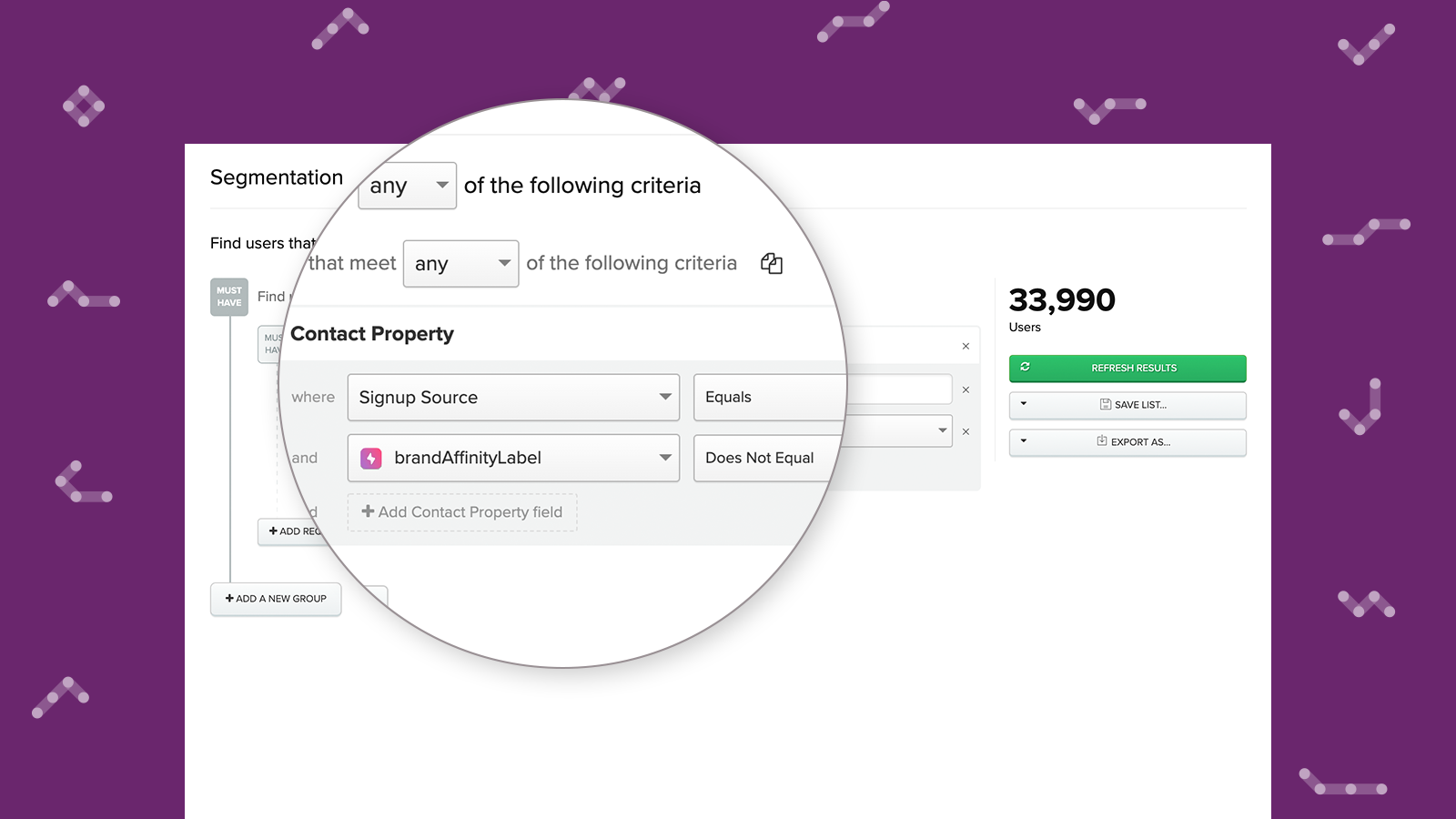The height and width of the screenshot is (819, 1456).
Task: Toggle the outer MUST HAVE group badge
Action: coord(229,297)
